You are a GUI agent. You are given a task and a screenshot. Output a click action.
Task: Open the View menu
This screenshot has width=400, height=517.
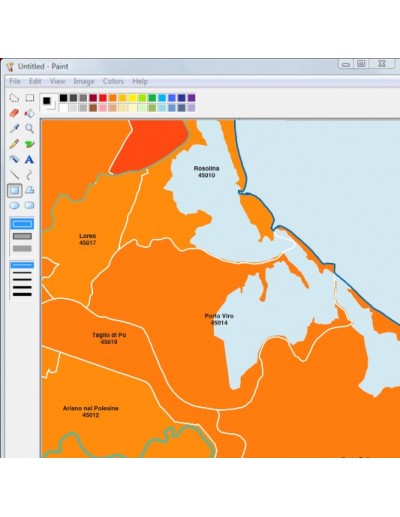pos(57,81)
